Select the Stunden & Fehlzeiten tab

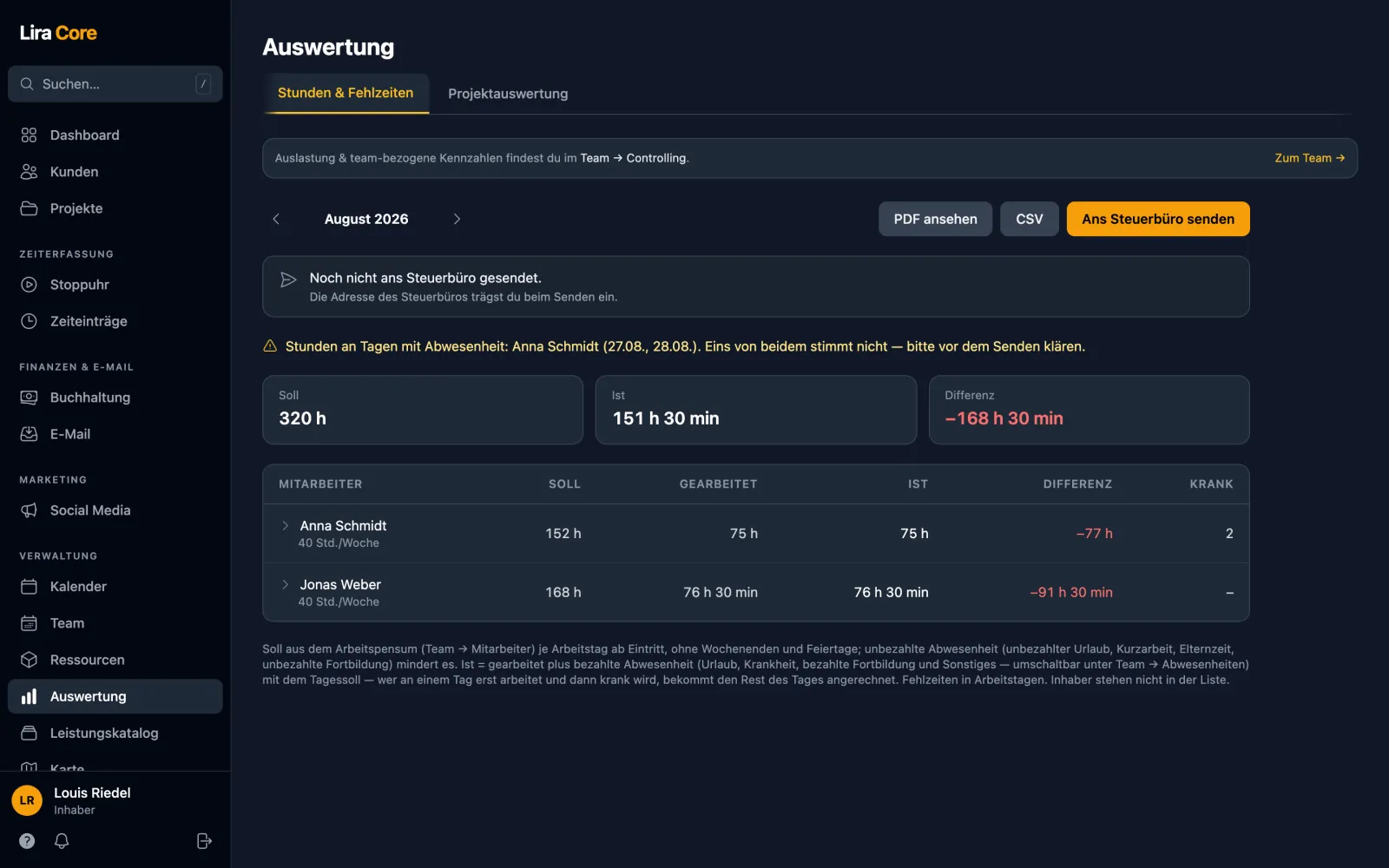346,93
